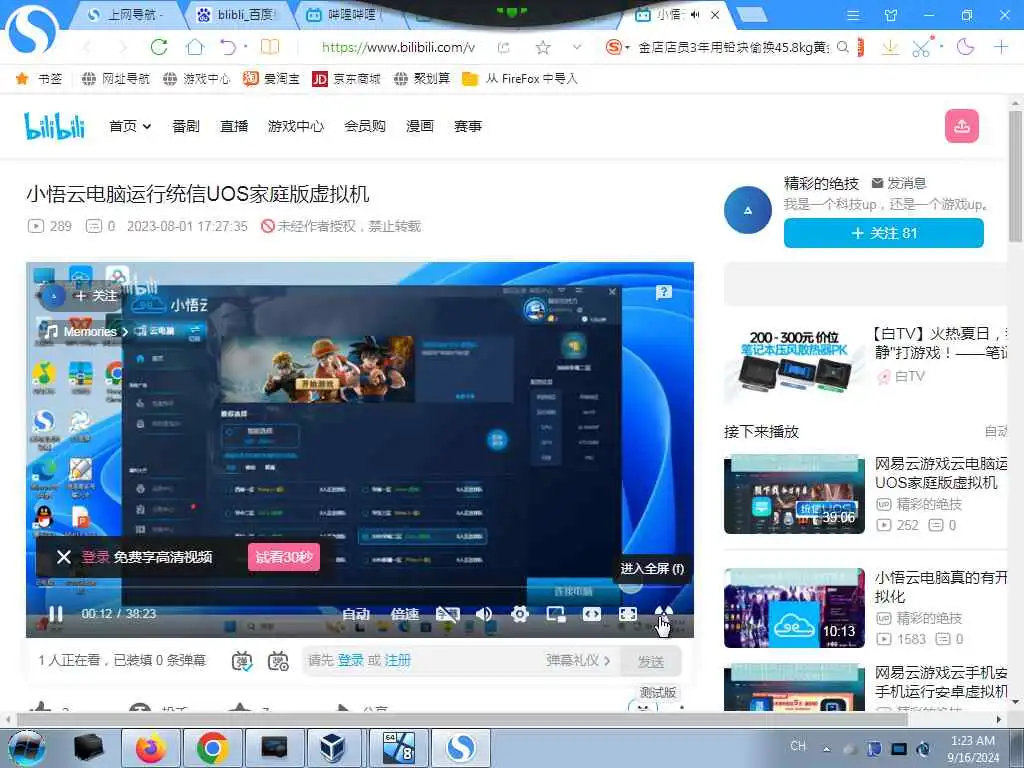The width and height of the screenshot is (1024, 768).
Task: Expand address bar dropdown arrow
Action: pos(577,47)
